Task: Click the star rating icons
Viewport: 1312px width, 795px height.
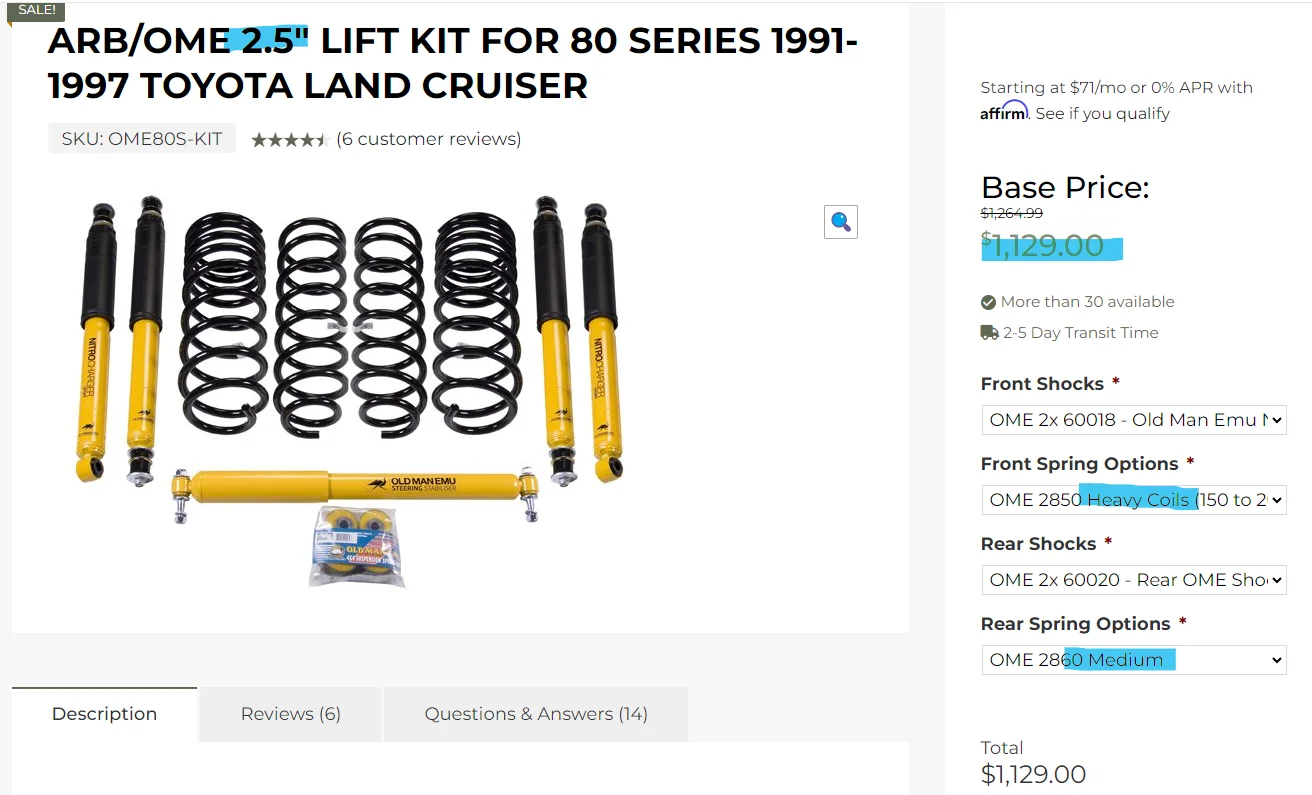Action: (x=289, y=139)
